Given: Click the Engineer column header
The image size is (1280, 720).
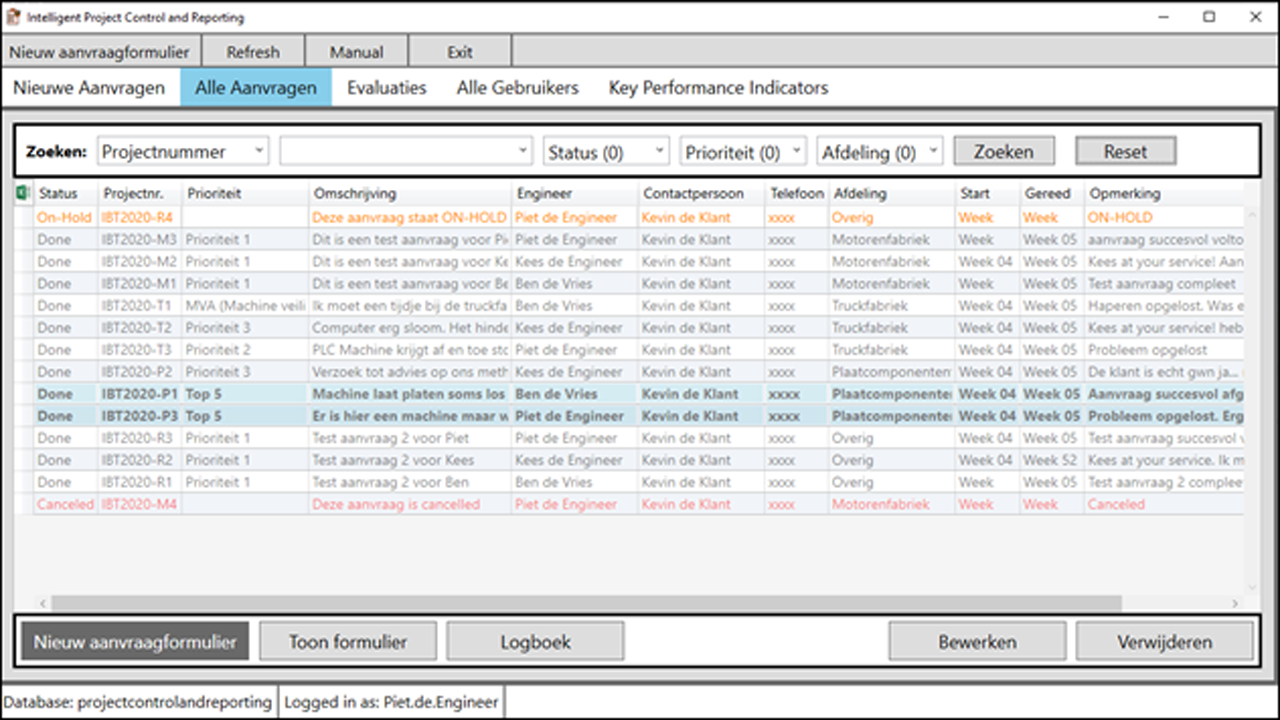Looking at the screenshot, I should tap(574, 193).
